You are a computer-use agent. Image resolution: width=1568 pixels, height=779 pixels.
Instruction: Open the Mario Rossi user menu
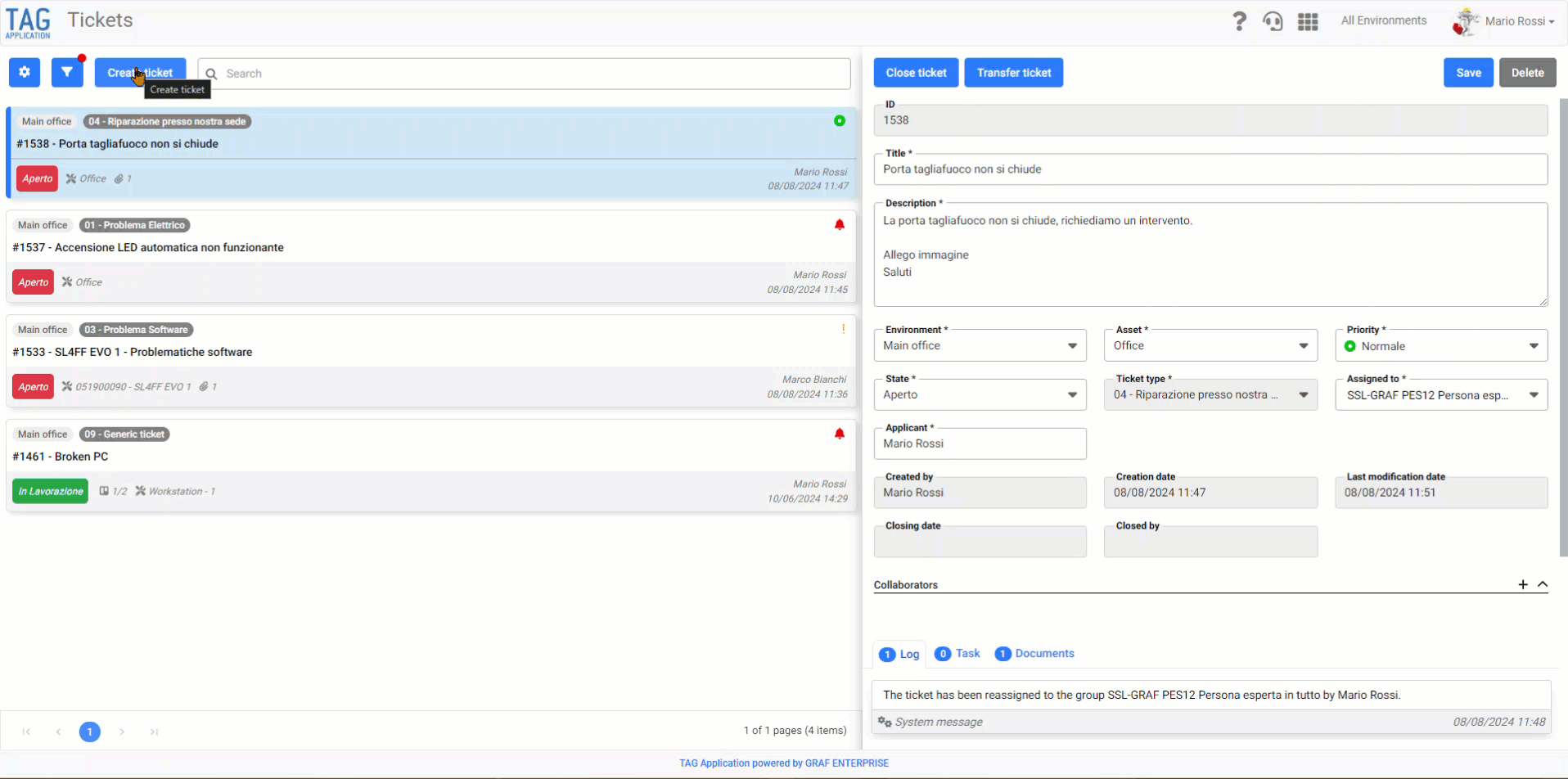(x=1504, y=21)
